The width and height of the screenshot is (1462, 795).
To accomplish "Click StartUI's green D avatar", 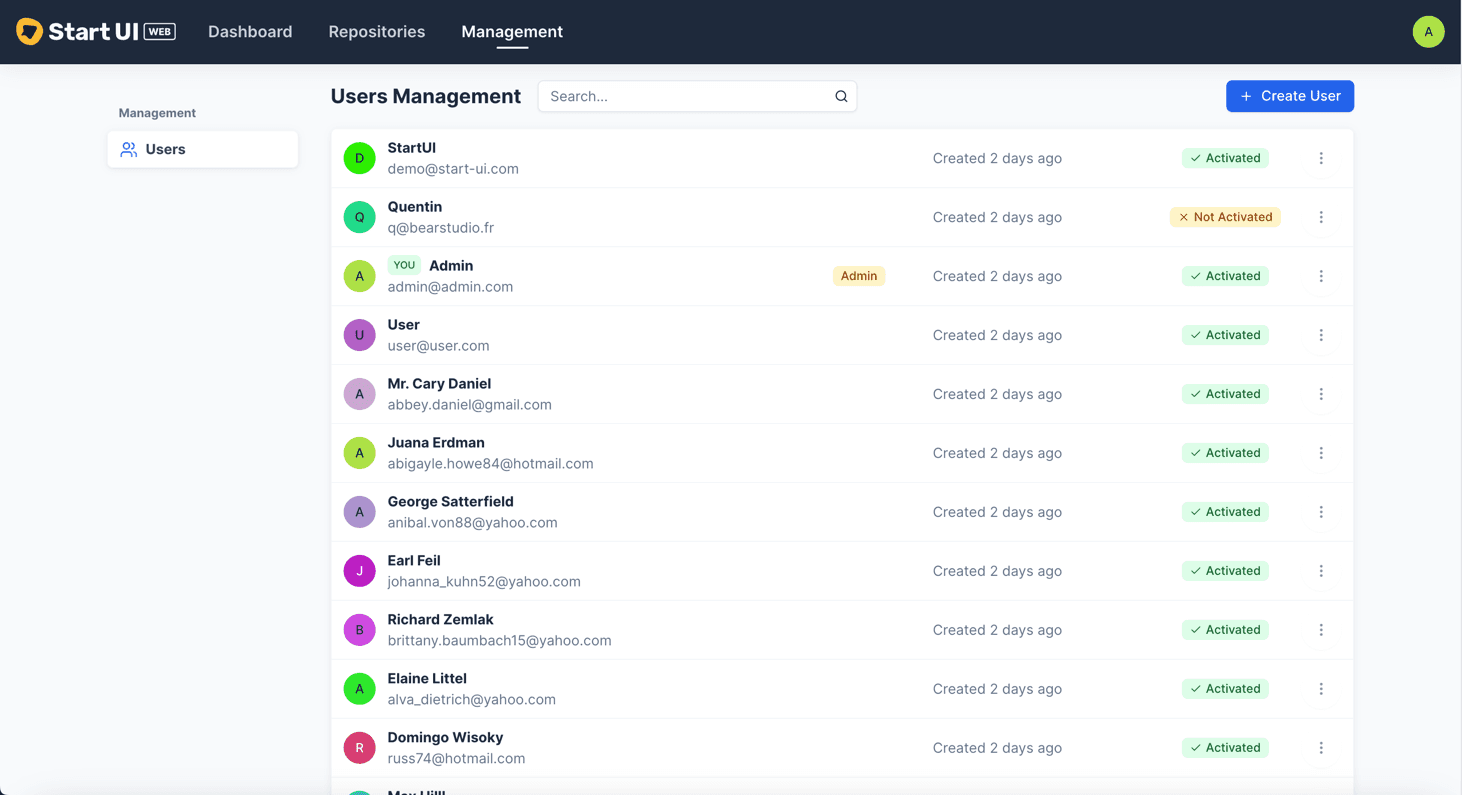I will [x=360, y=158].
